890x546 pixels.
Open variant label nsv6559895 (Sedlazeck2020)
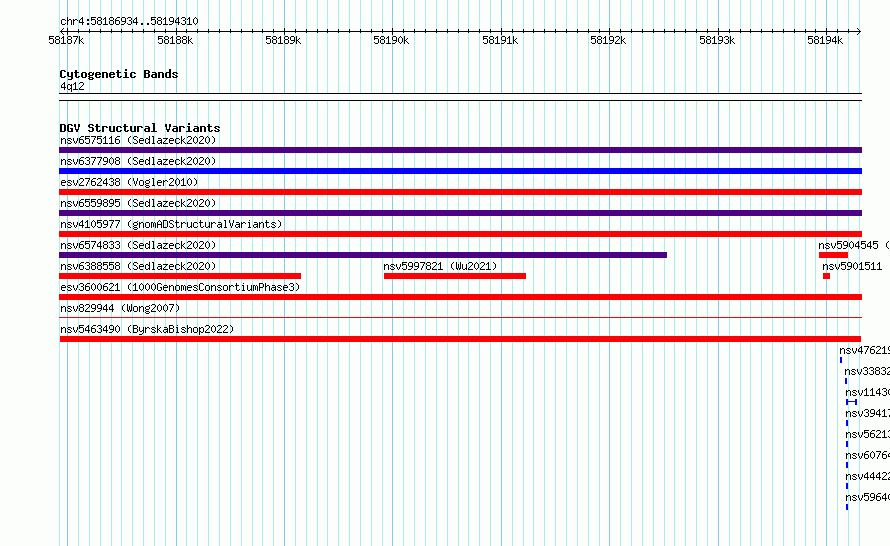(138, 203)
